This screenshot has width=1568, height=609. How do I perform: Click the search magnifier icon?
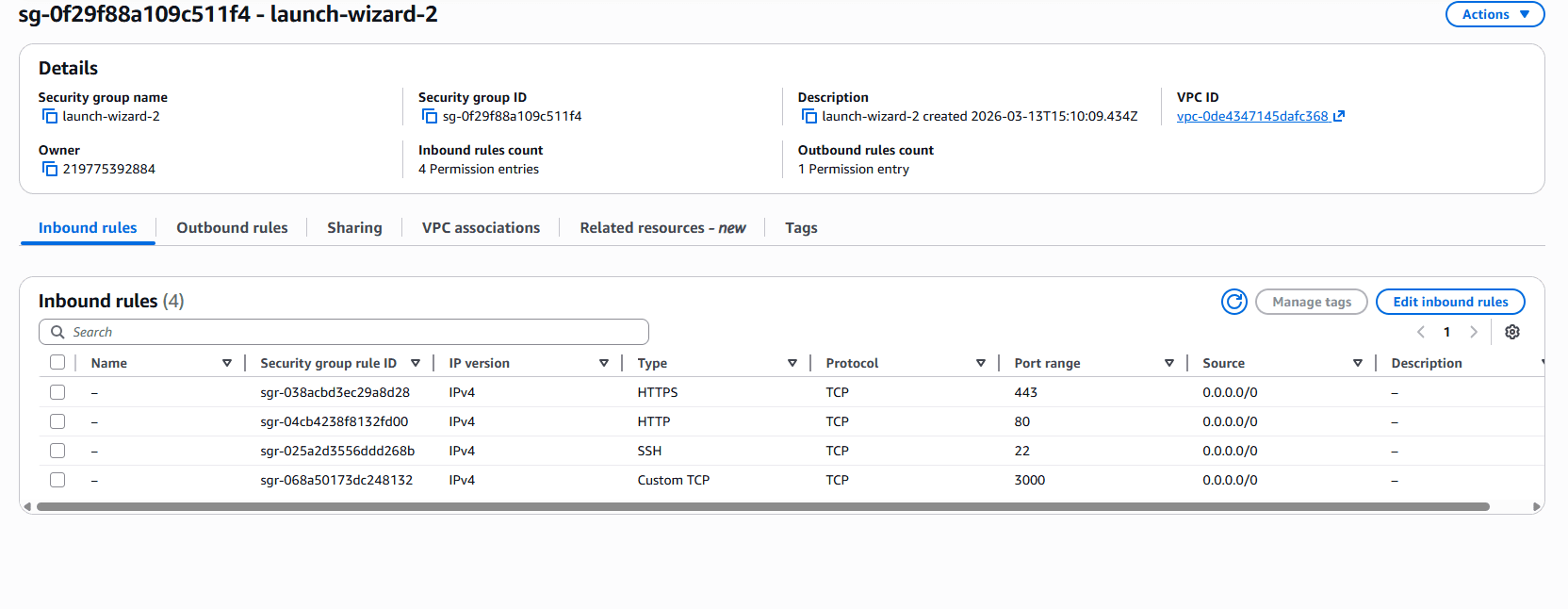click(x=57, y=332)
